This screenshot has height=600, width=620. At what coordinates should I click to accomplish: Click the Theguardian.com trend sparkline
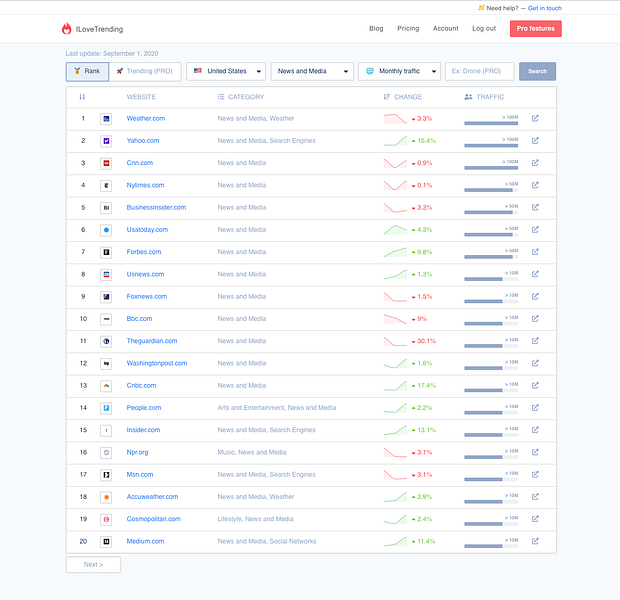(395, 341)
